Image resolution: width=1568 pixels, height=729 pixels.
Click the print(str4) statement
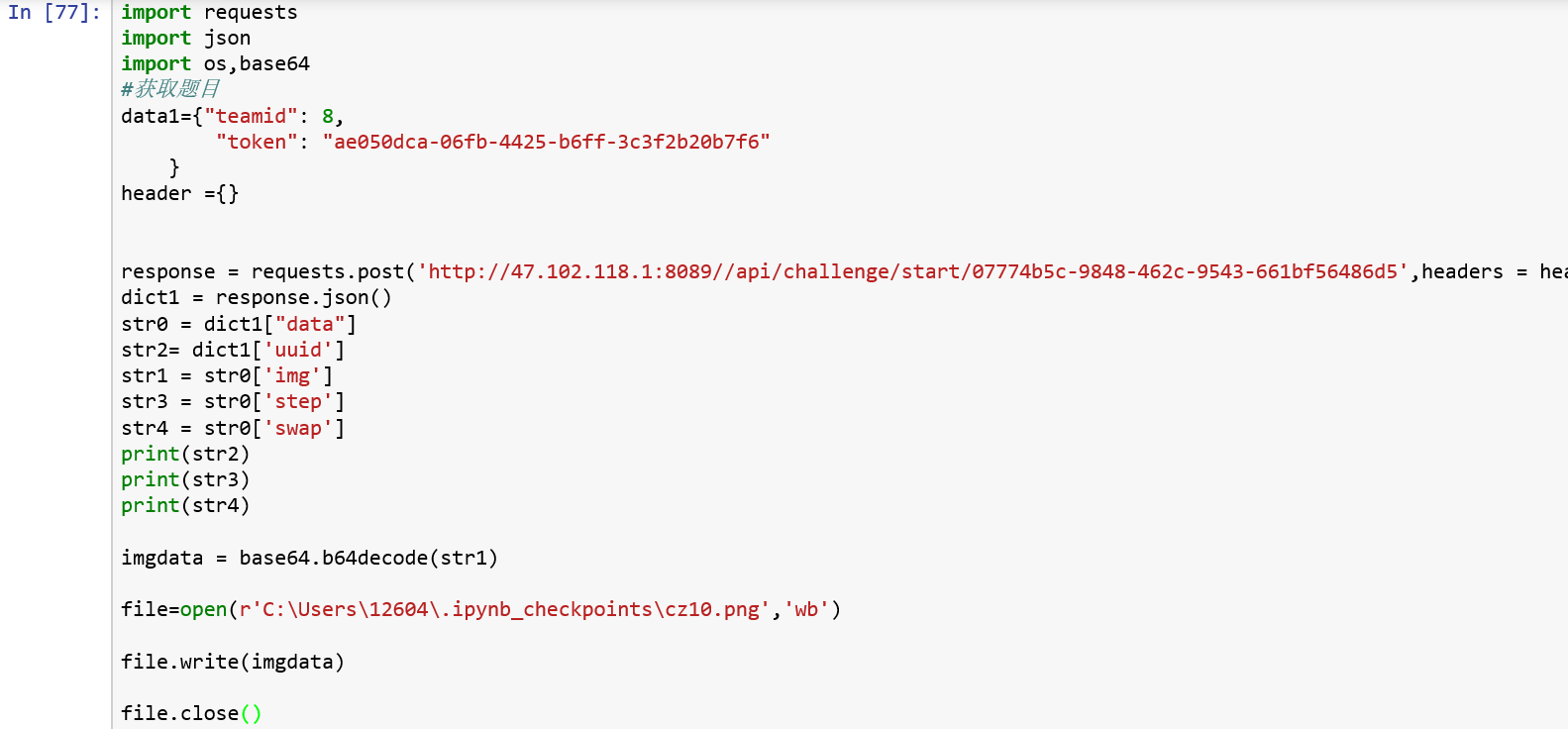[x=185, y=506]
